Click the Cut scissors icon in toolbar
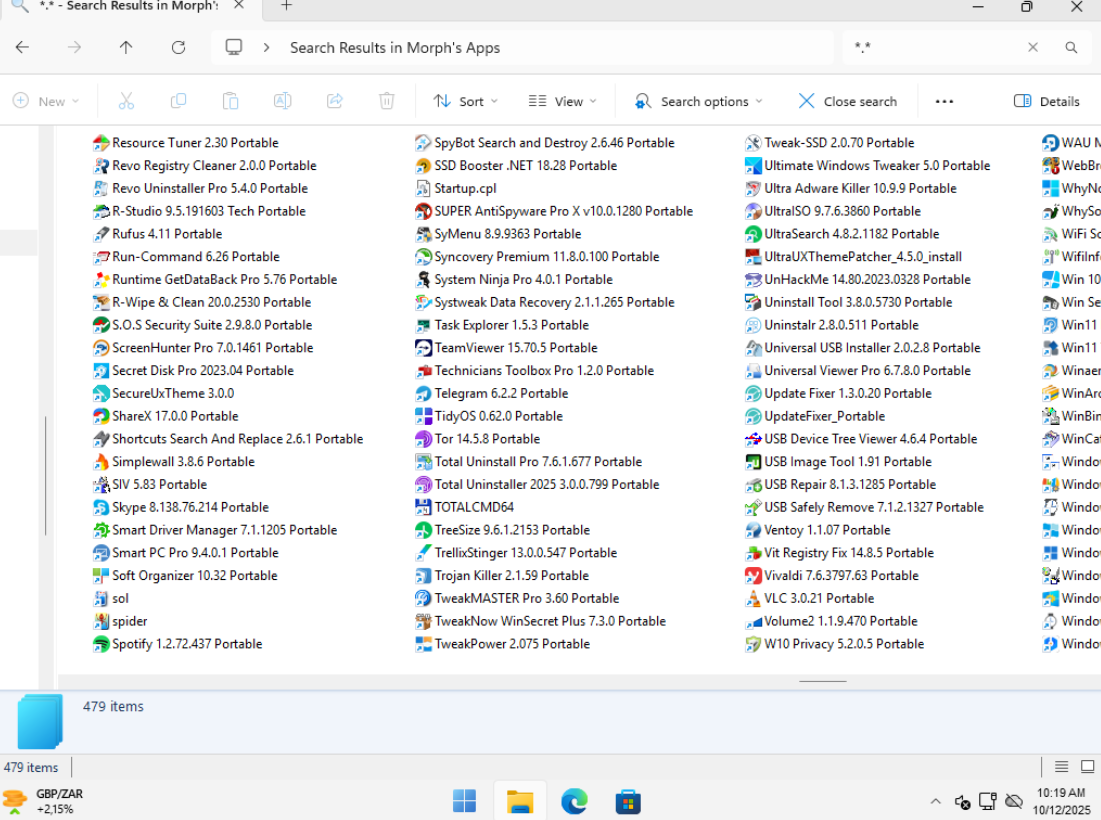 click(x=126, y=101)
